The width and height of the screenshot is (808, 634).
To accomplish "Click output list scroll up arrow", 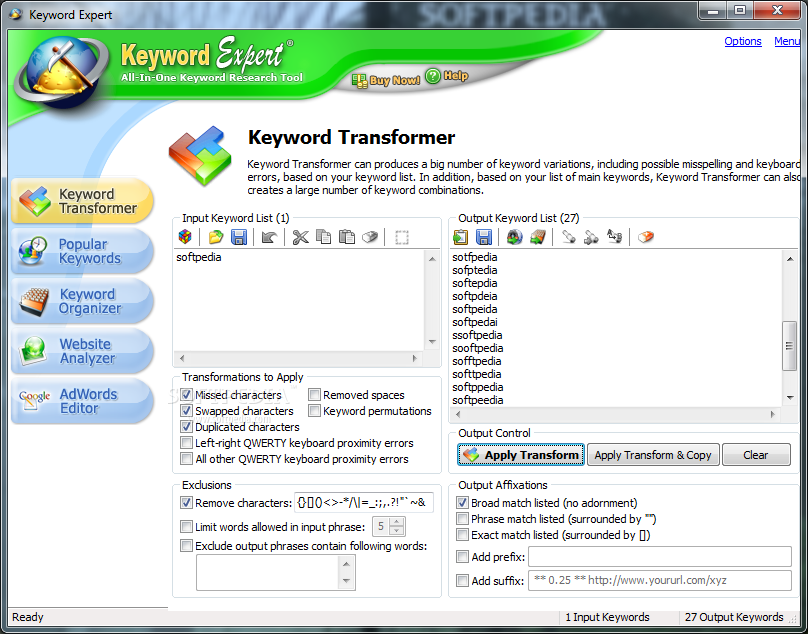I will coord(790,258).
